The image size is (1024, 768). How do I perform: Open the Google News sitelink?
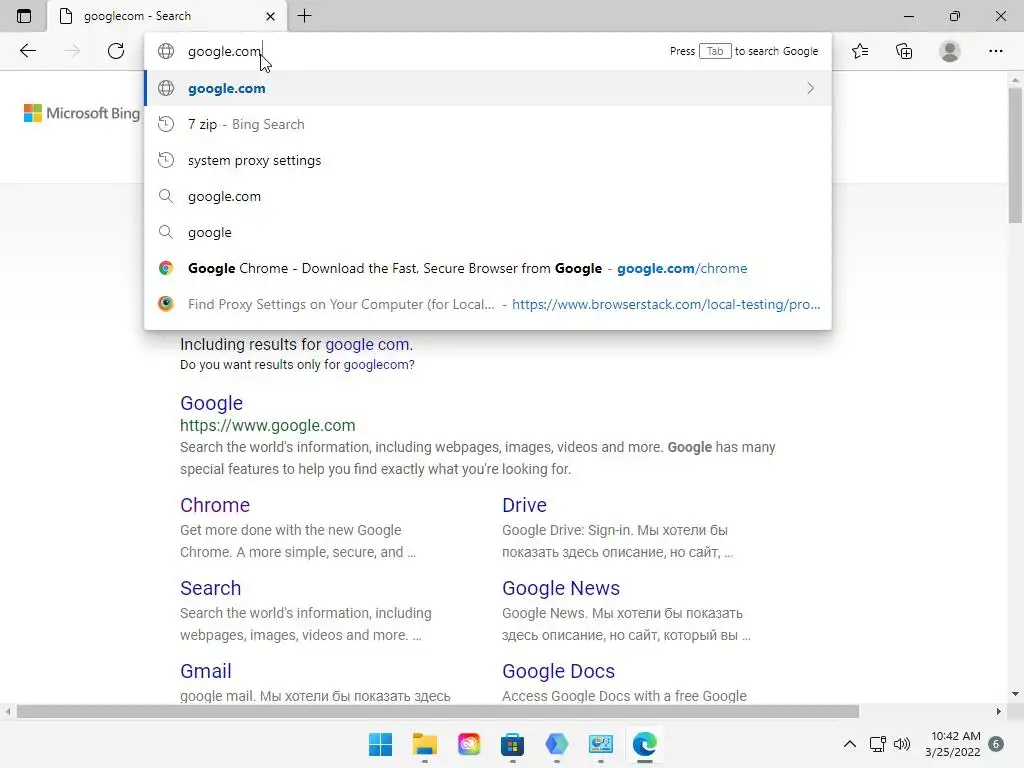561,588
